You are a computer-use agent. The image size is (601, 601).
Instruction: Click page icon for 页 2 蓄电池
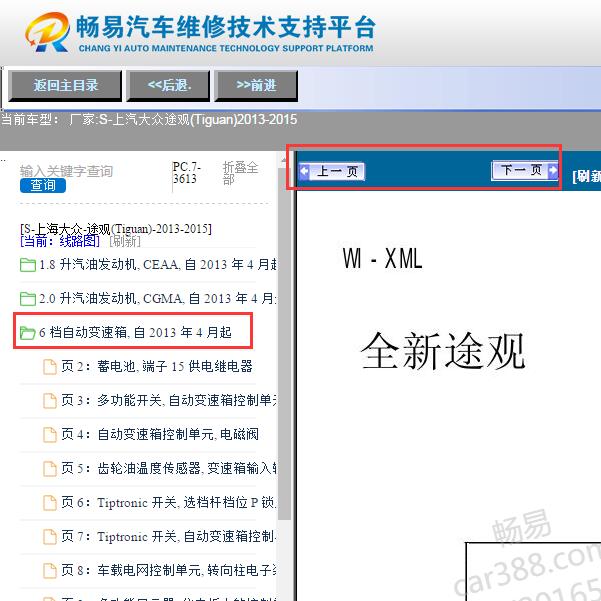[x=50, y=367]
